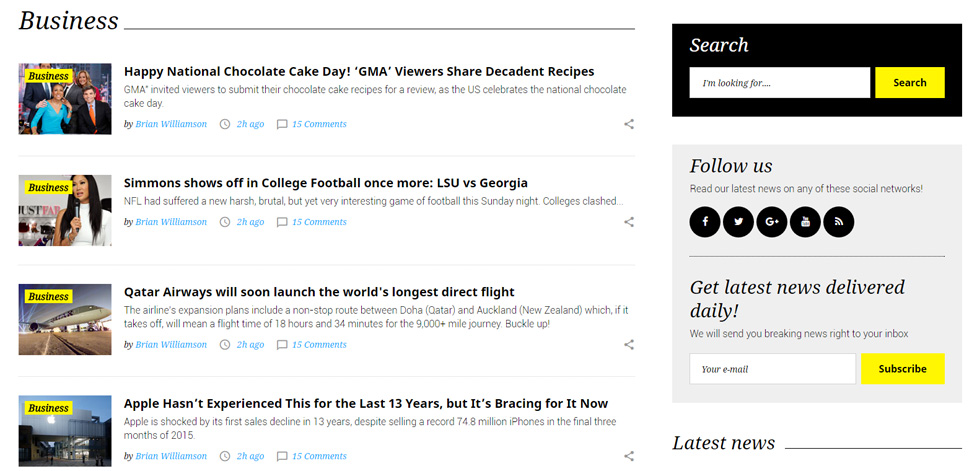The width and height of the screenshot is (980, 471).
Task: Click Business tag on Apple thumbnail
Action: click(49, 408)
